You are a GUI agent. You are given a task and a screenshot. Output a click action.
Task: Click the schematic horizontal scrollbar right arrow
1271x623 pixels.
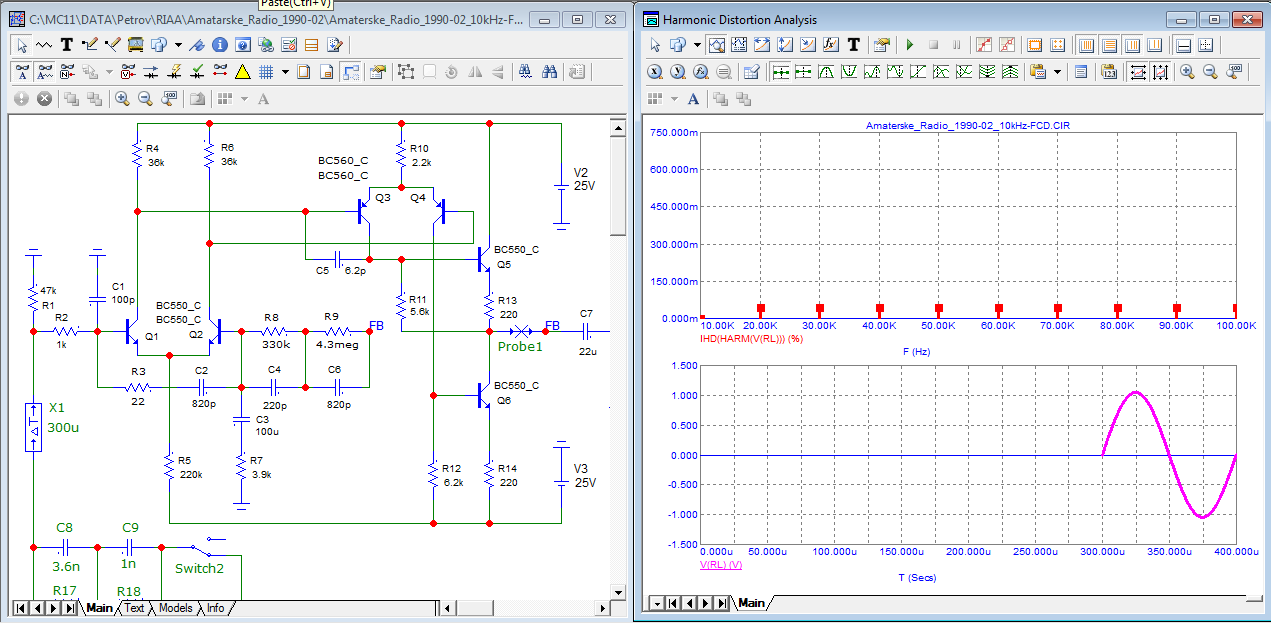[x=601, y=608]
